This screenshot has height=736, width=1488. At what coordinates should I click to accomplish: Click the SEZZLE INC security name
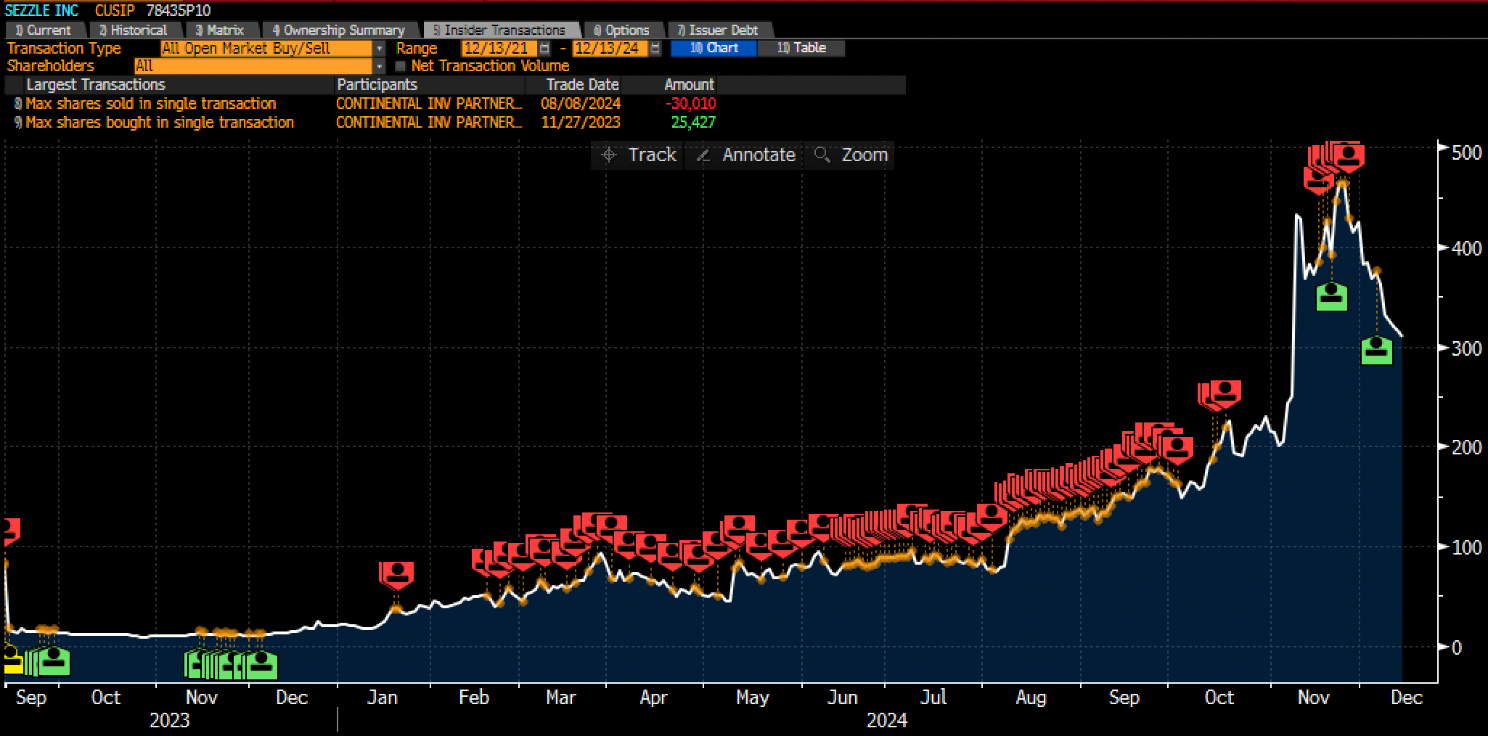(43, 10)
